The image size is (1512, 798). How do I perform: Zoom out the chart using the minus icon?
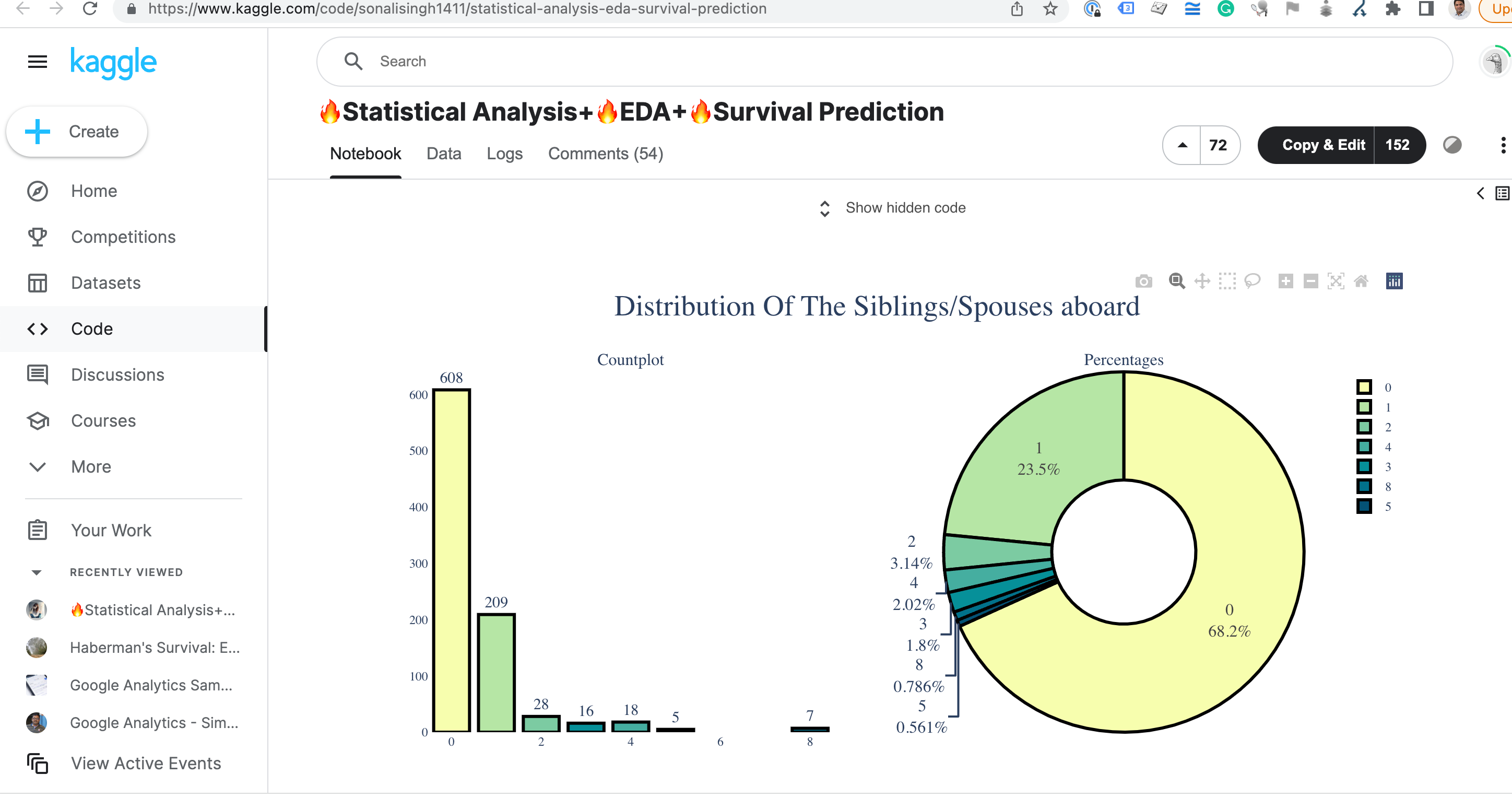[x=1310, y=281]
